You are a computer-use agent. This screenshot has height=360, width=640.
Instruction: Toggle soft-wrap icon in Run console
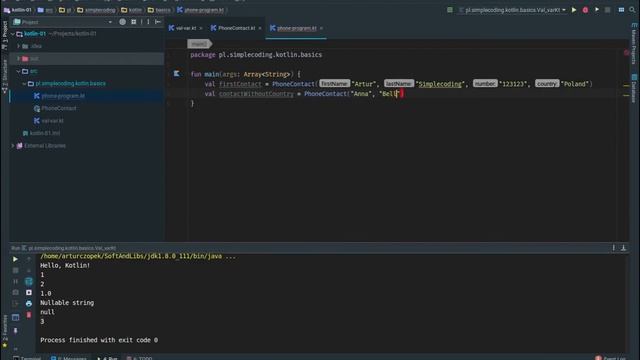pyautogui.click(x=29, y=281)
